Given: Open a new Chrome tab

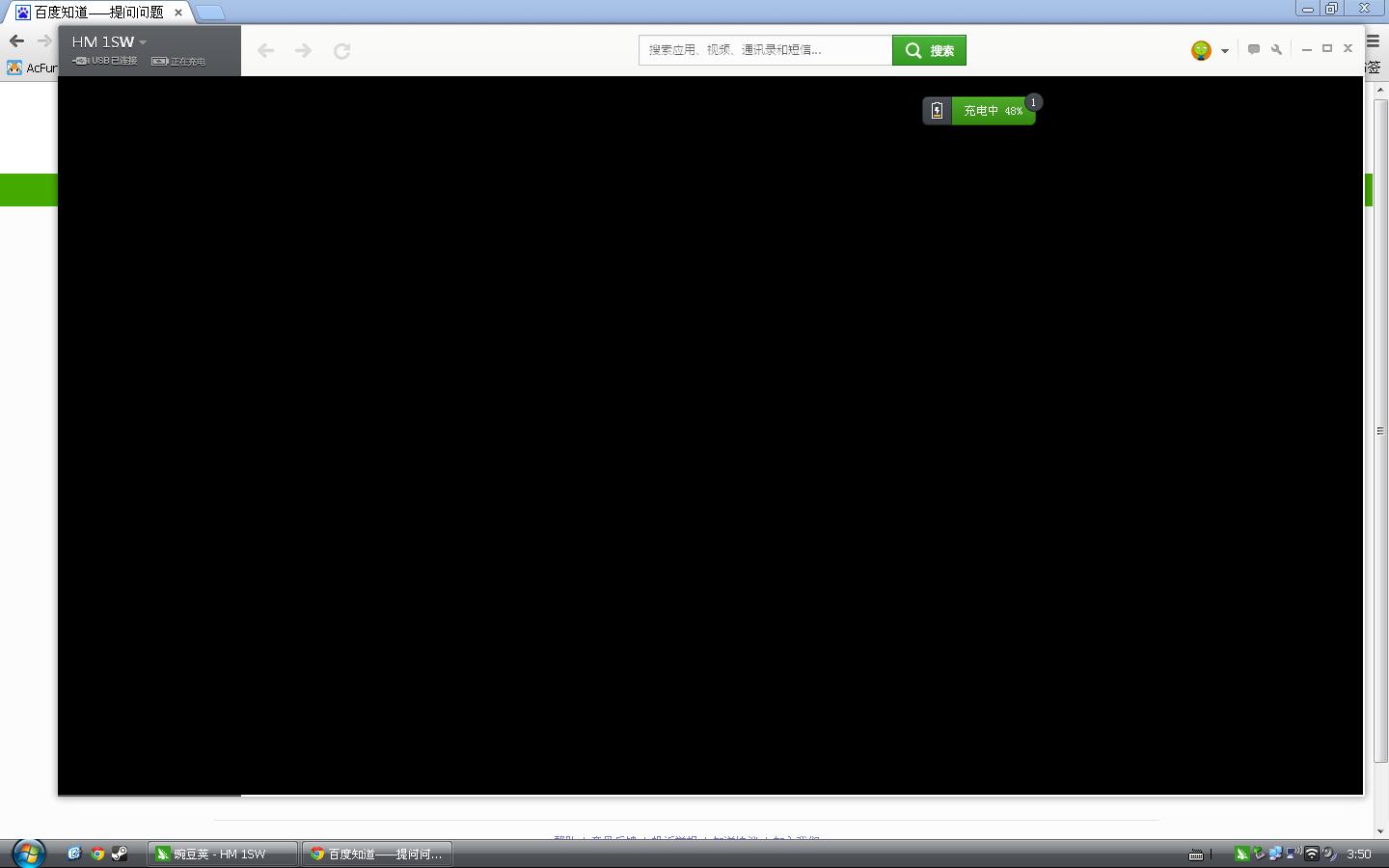Looking at the screenshot, I should pos(210,13).
